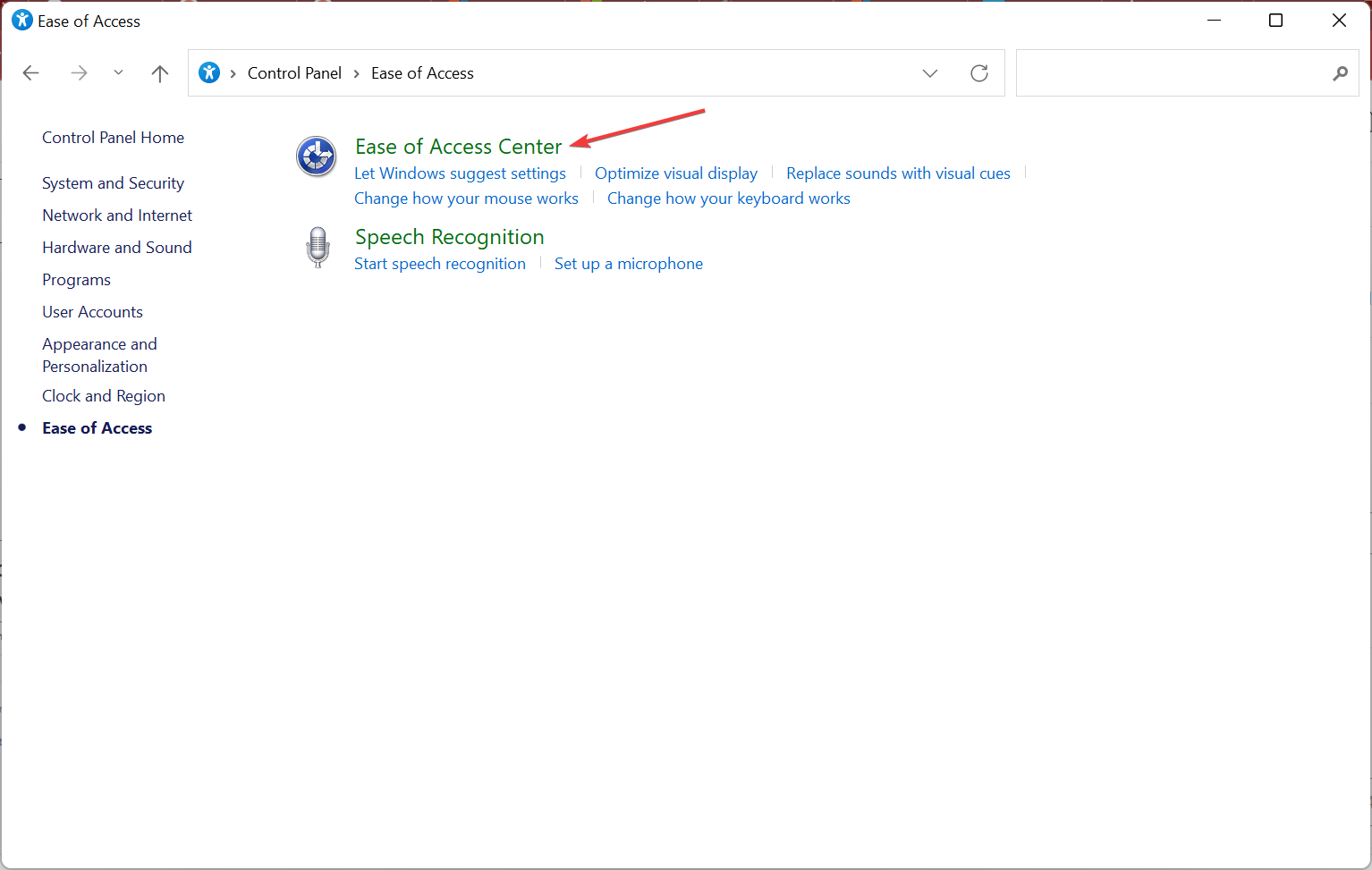
Task: Click Optimize visual display
Action: point(676,173)
